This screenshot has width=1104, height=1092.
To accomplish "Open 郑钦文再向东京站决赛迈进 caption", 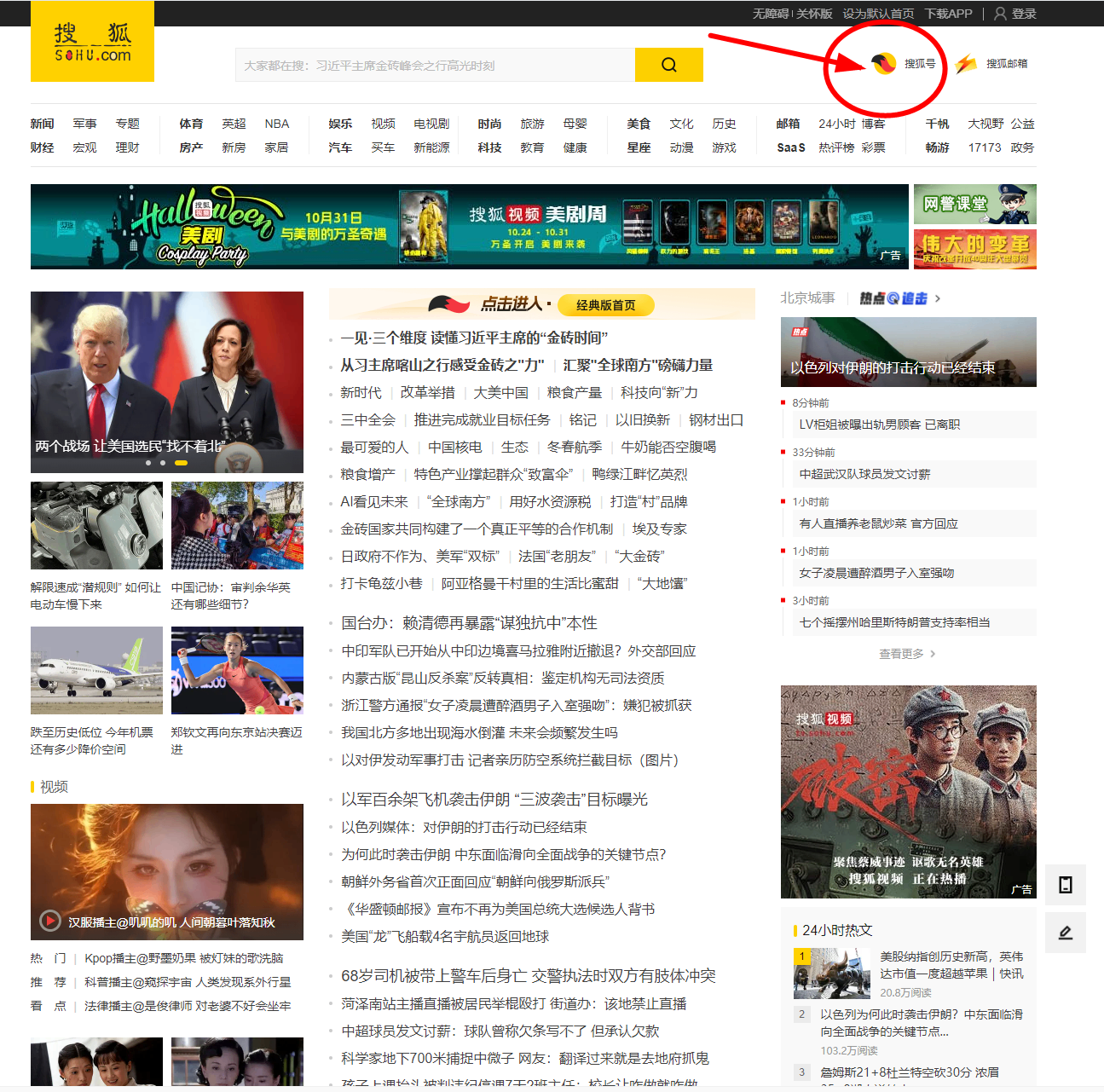I will coord(237,741).
